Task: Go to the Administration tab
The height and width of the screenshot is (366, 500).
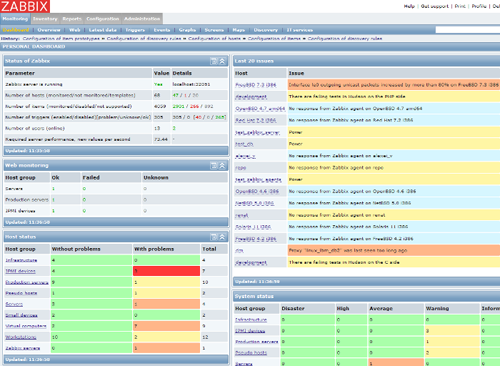Action: 142,19
